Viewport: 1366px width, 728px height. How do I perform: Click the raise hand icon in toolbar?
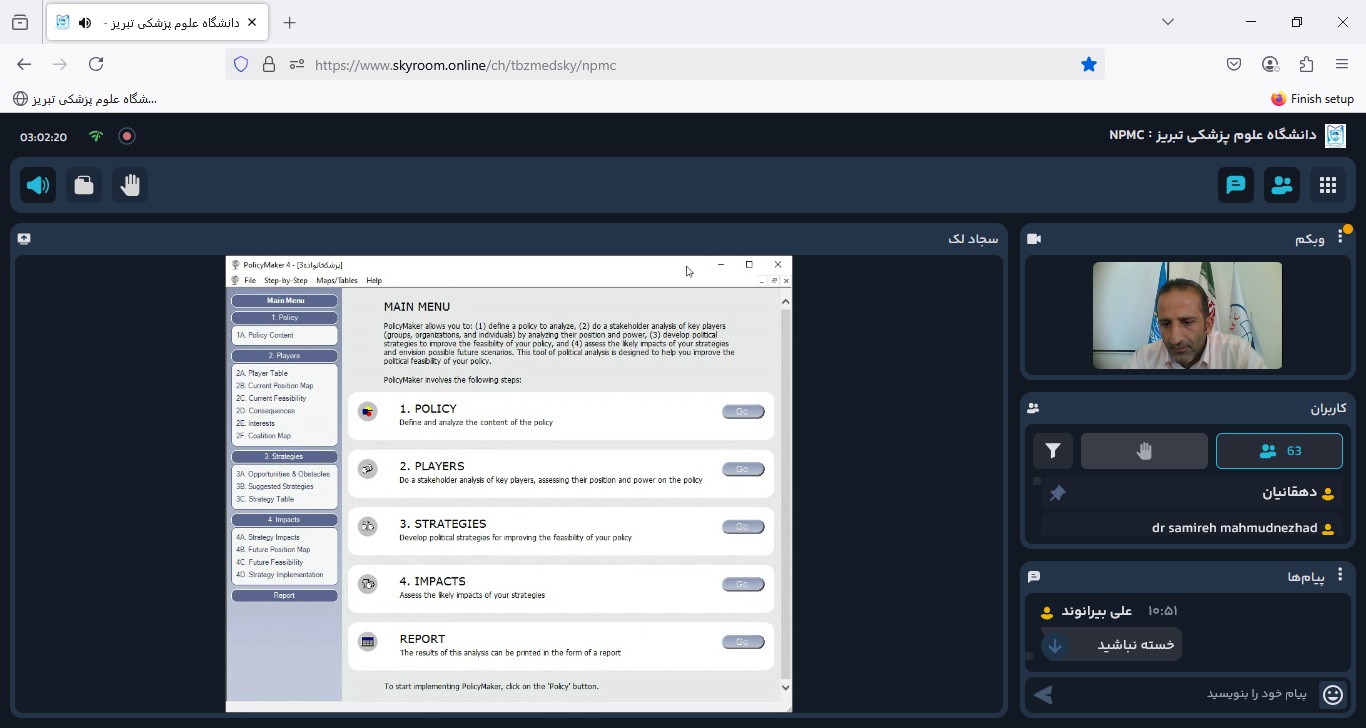click(x=130, y=185)
